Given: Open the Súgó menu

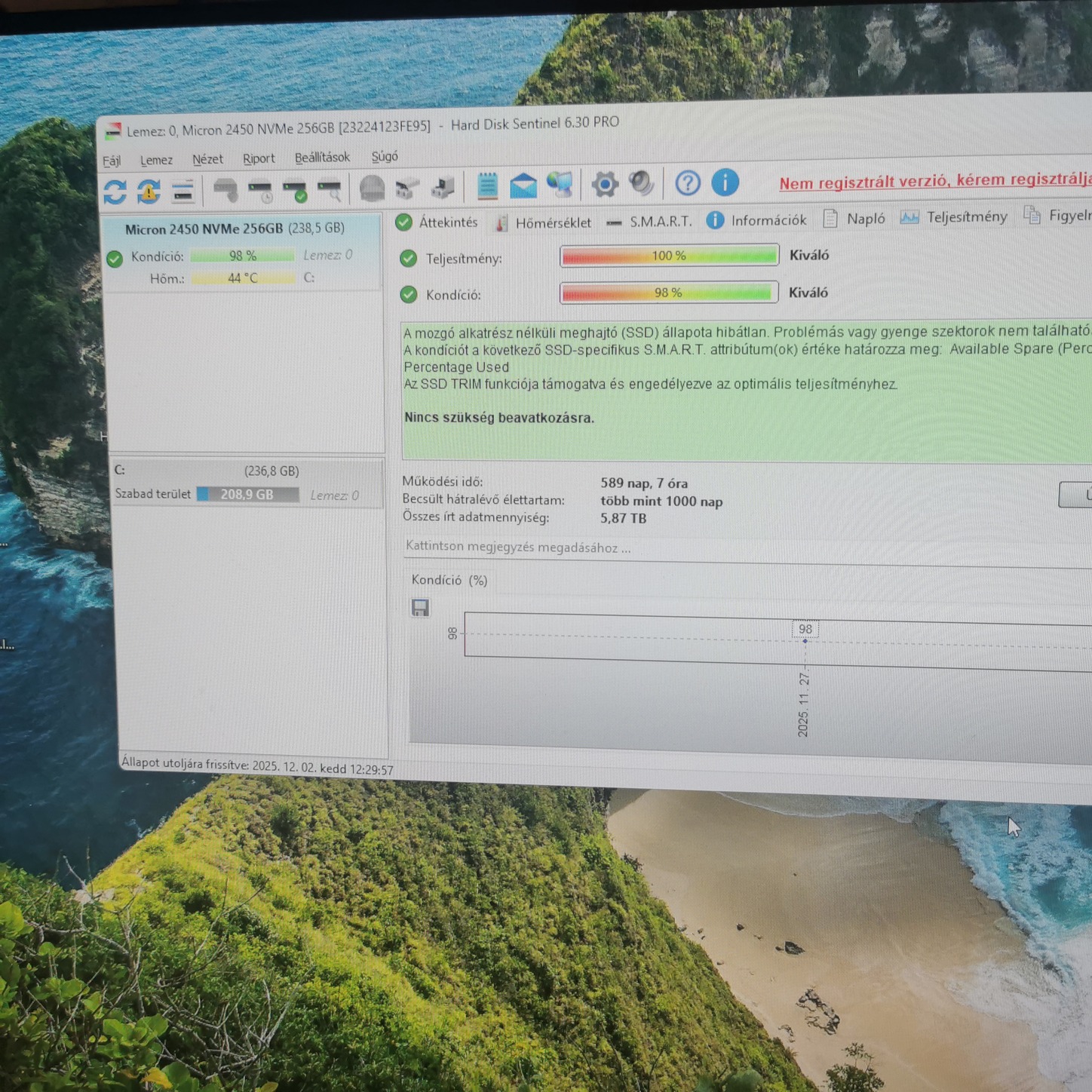Looking at the screenshot, I should point(385,156).
